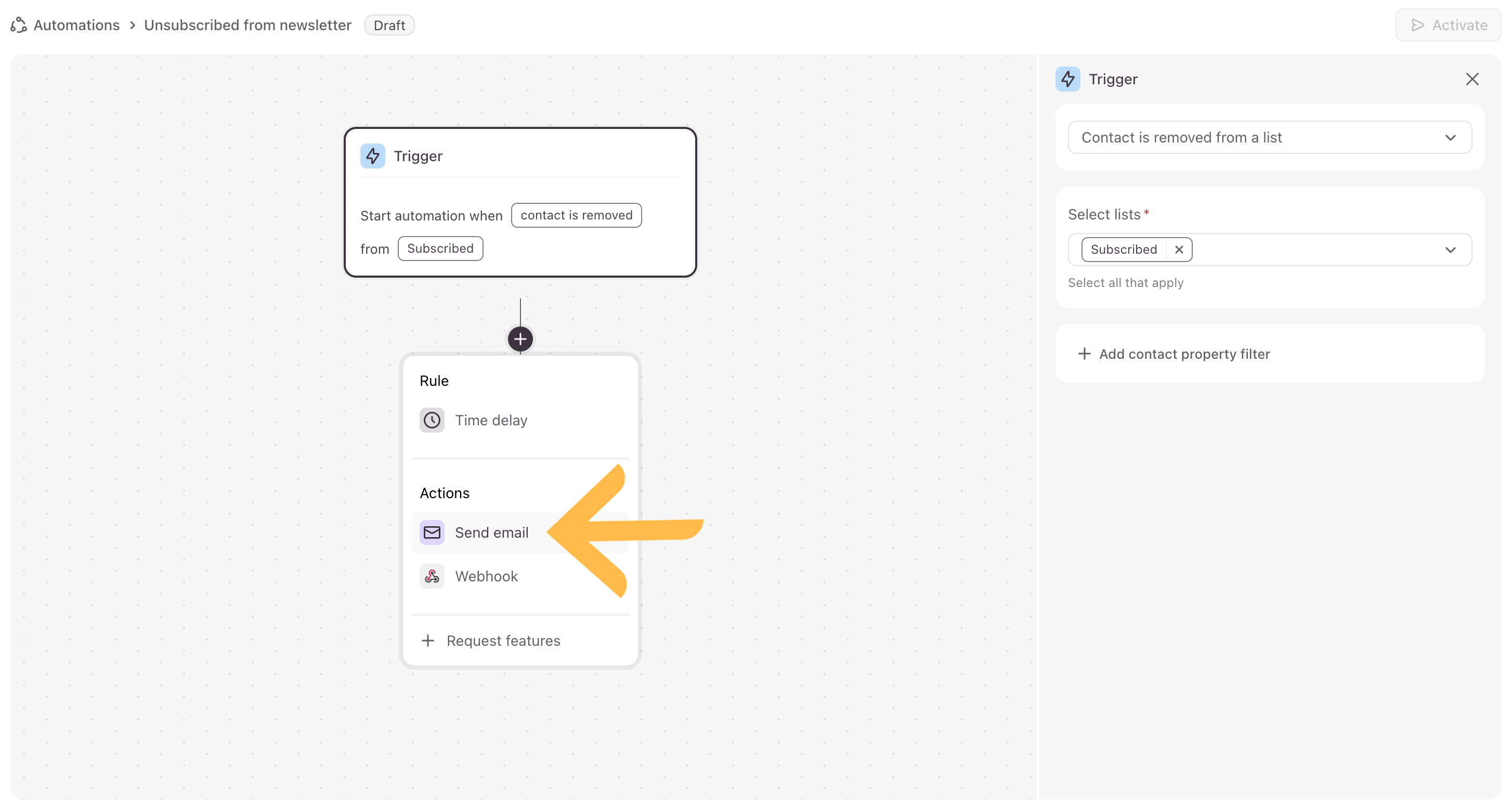Expand the Select lists dropdown arrow
This screenshot has width=1512, height=807.
[x=1450, y=250]
